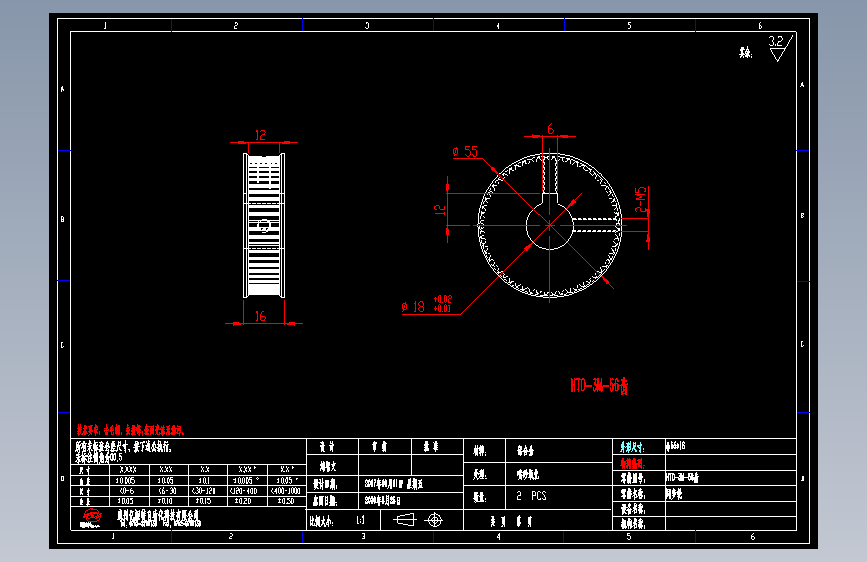Screen dimensions: 867x562
Task: Click the keyway slot above the bore
Action: [x=550, y=197]
